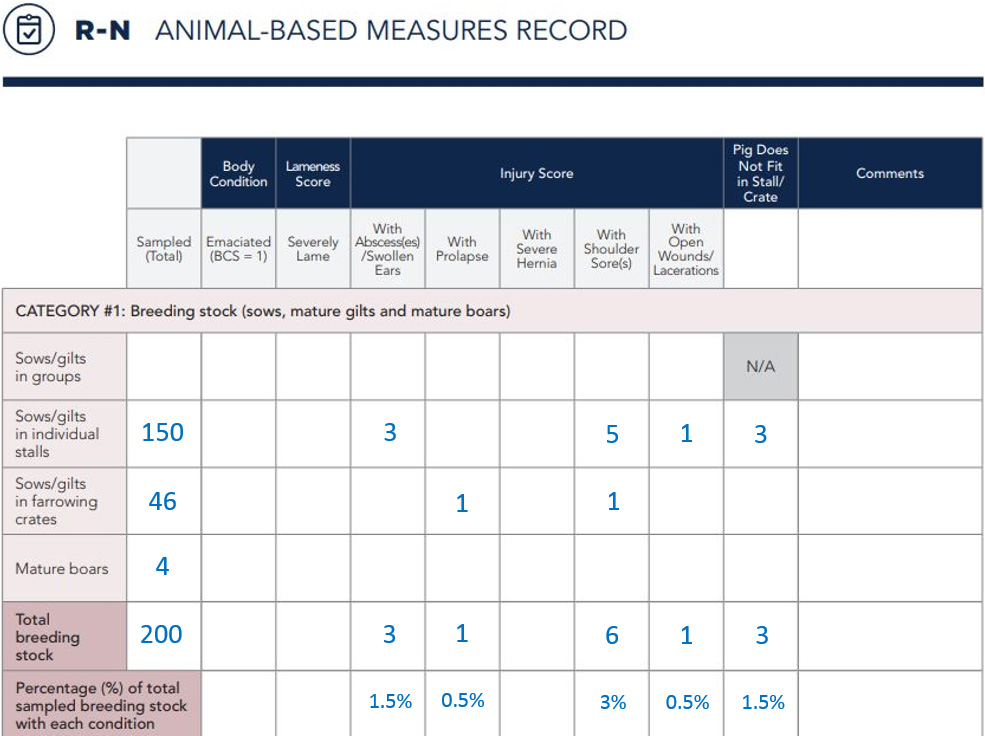This screenshot has height=736, width=985.
Task: Click the Pig Does Not Fit header
Action: (760, 173)
